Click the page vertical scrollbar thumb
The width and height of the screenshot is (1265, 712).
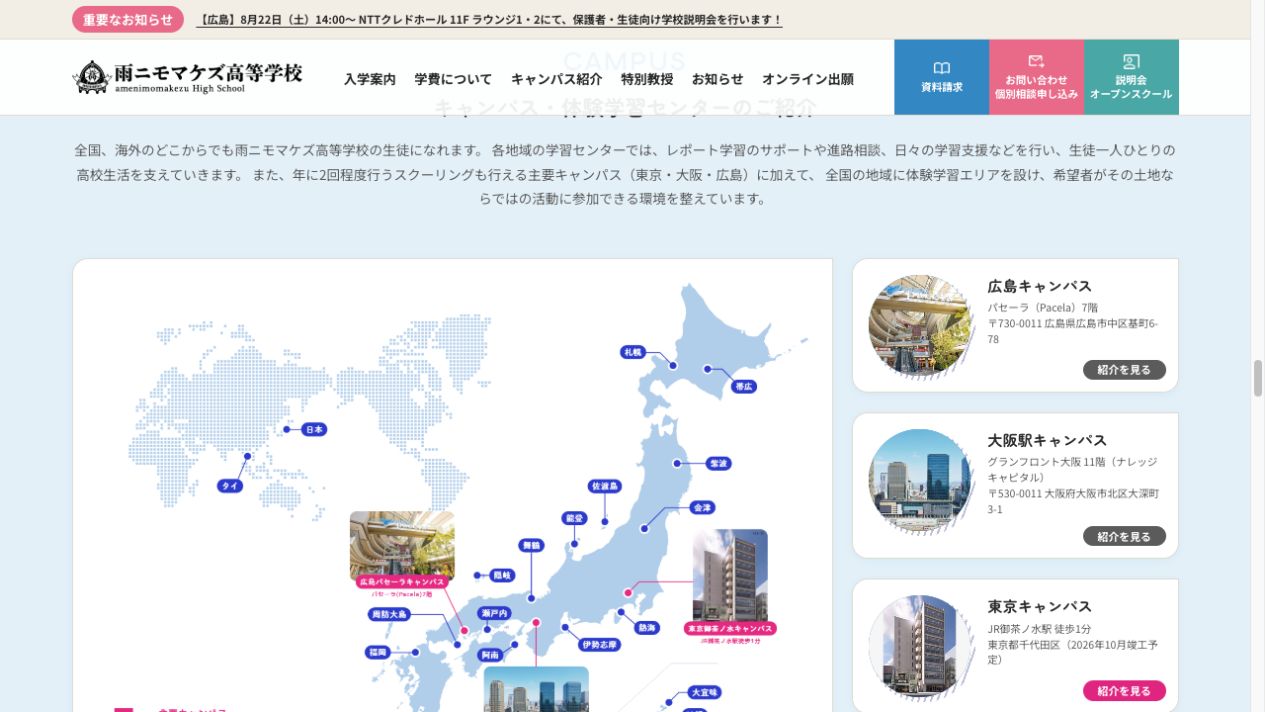pyautogui.click(x=1258, y=378)
